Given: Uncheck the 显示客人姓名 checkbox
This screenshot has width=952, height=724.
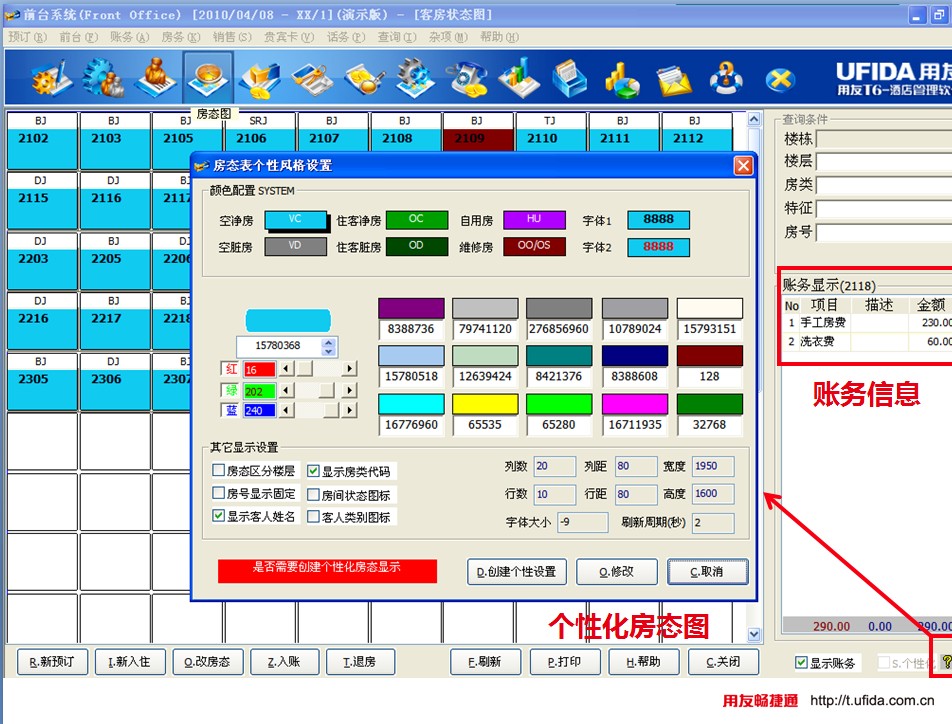Looking at the screenshot, I should [x=219, y=516].
